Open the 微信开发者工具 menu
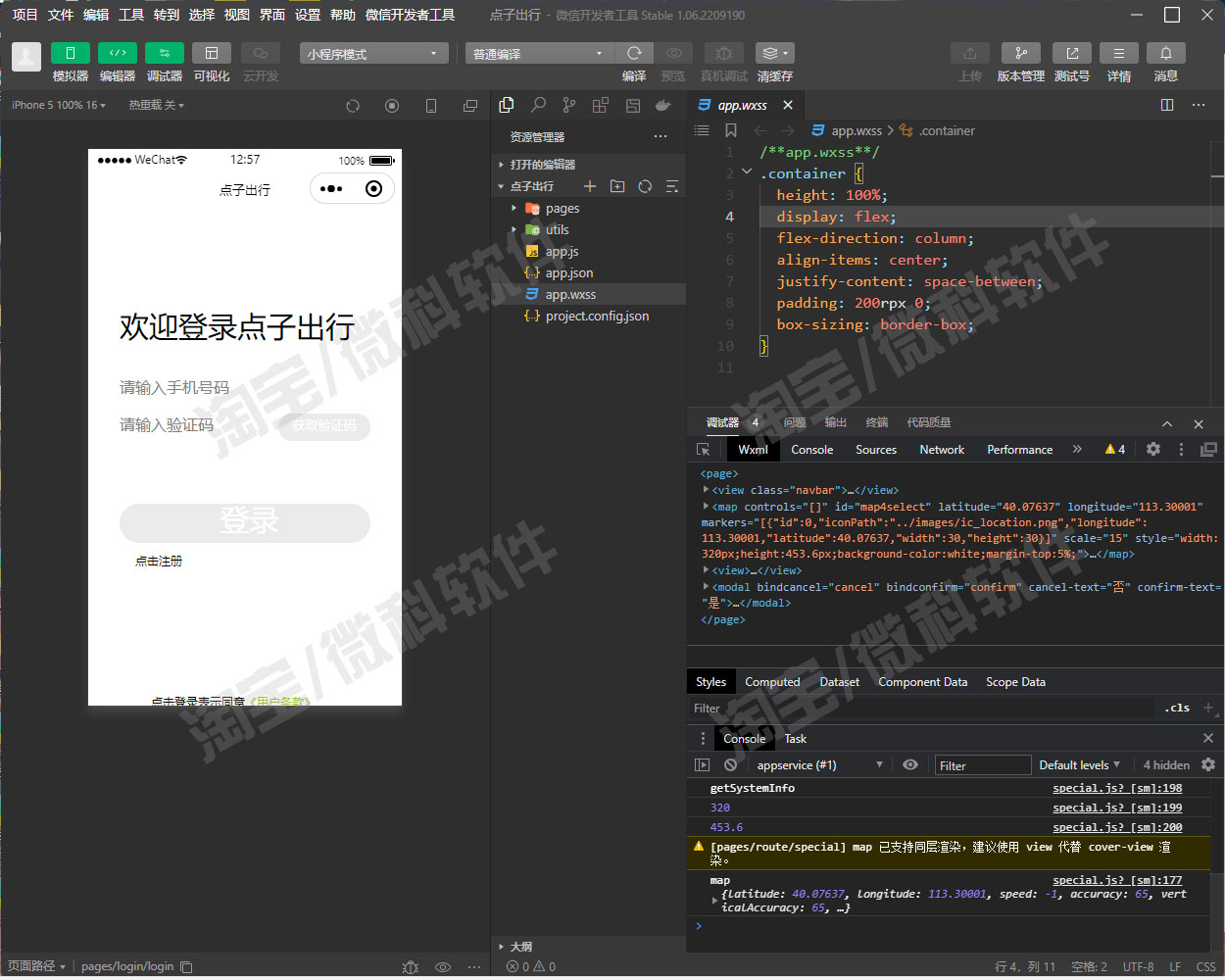 click(410, 15)
